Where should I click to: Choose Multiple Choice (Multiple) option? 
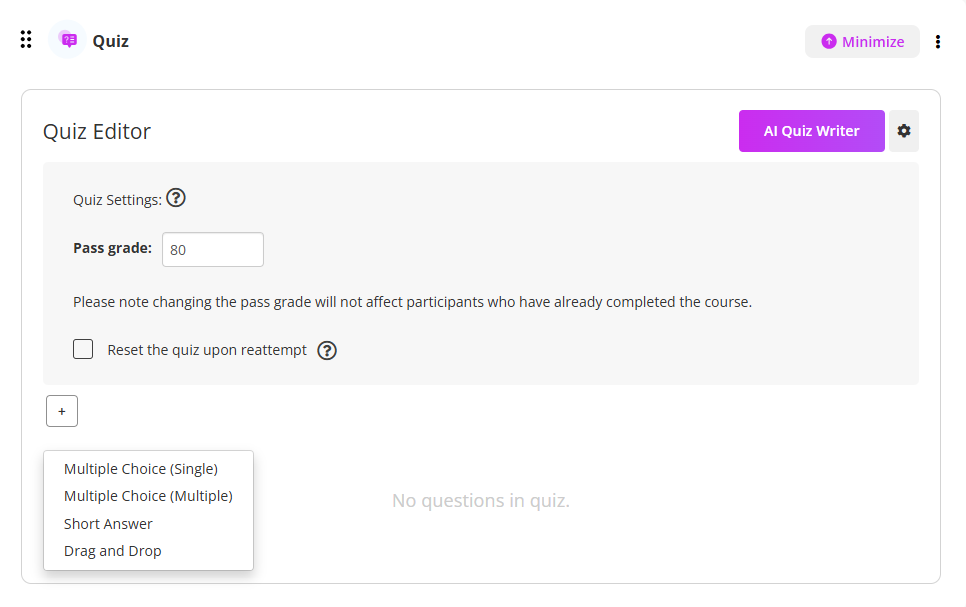point(148,496)
